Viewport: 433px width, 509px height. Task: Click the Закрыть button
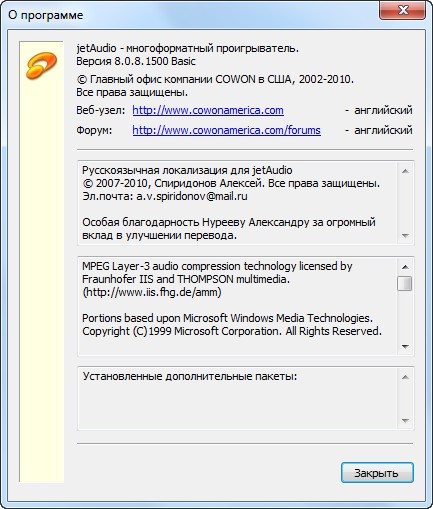377,473
